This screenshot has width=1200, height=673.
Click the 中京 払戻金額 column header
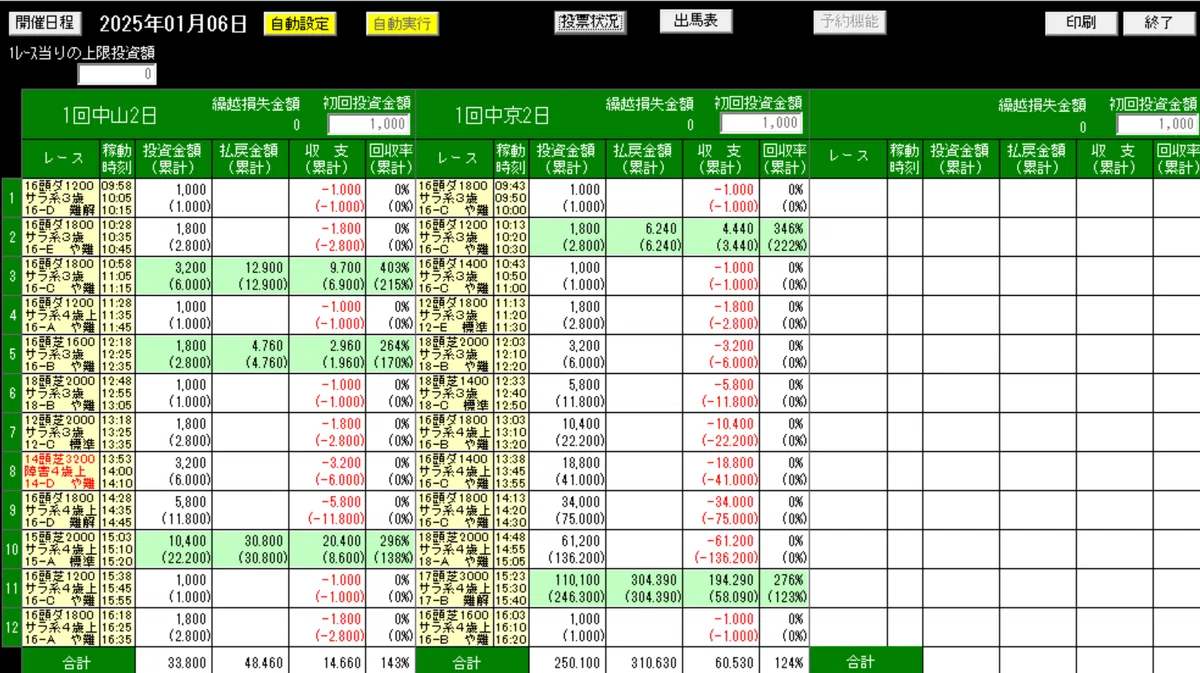tap(646, 158)
